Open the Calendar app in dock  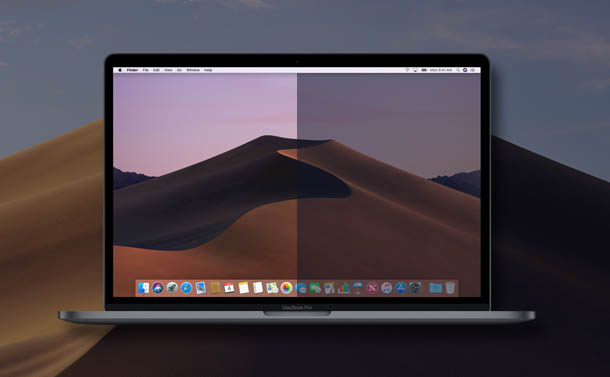[229, 288]
